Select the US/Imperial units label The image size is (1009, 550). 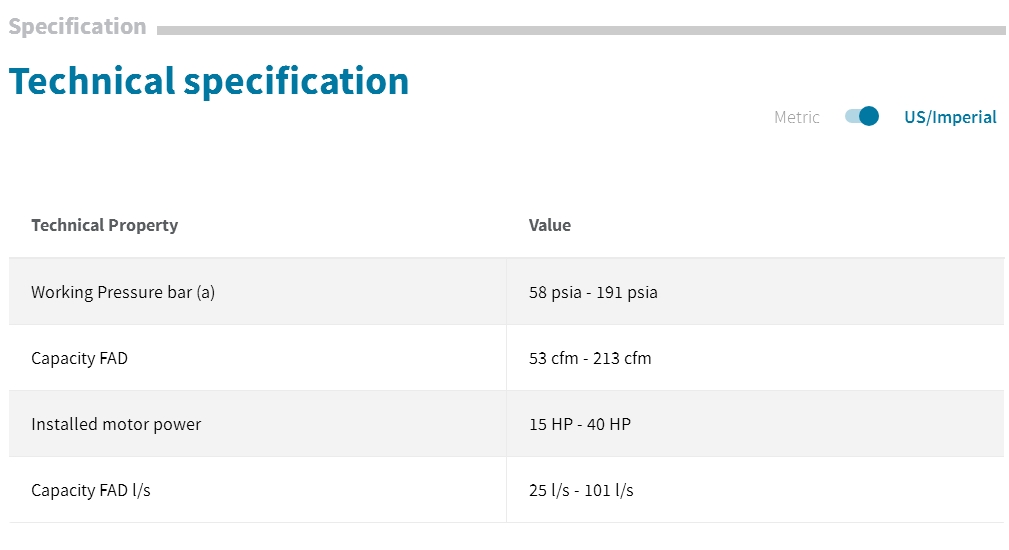click(950, 117)
